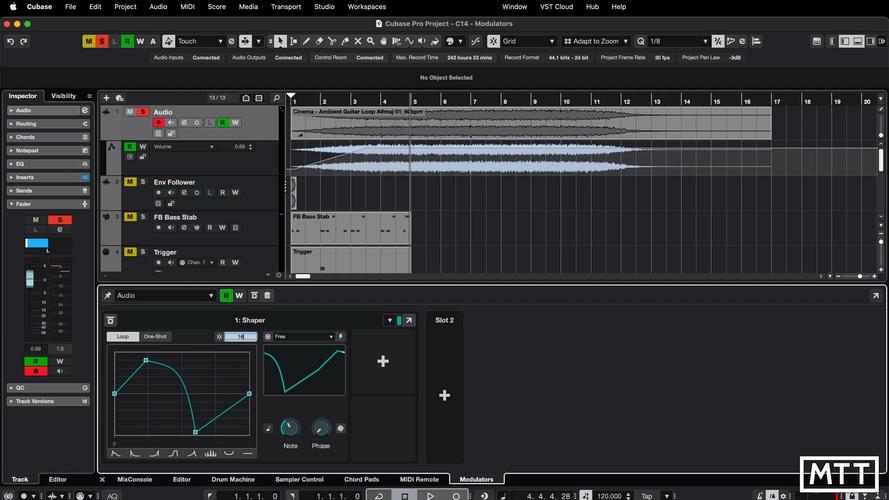The width and height of the screenshot is (889, 500).
Task: Click the pin icon beside Audio selector
Action: click(x=108, y=296)
